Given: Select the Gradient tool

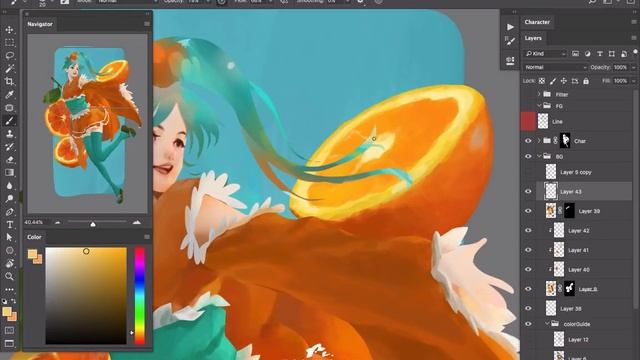Looking at the screenshot, I should pos(9,173).
